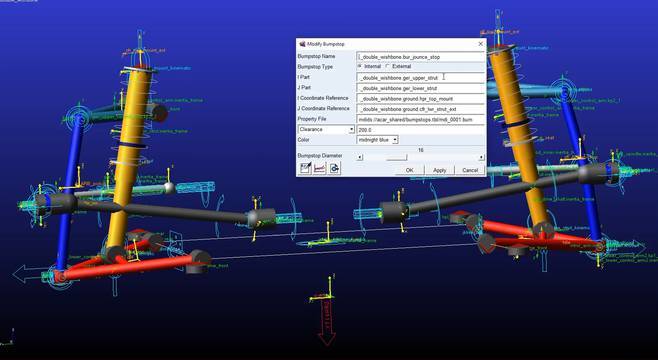Open the property file editor icon
Viewport: 658px width, 360px height.
pyautogui.click(x=305, y=168)
